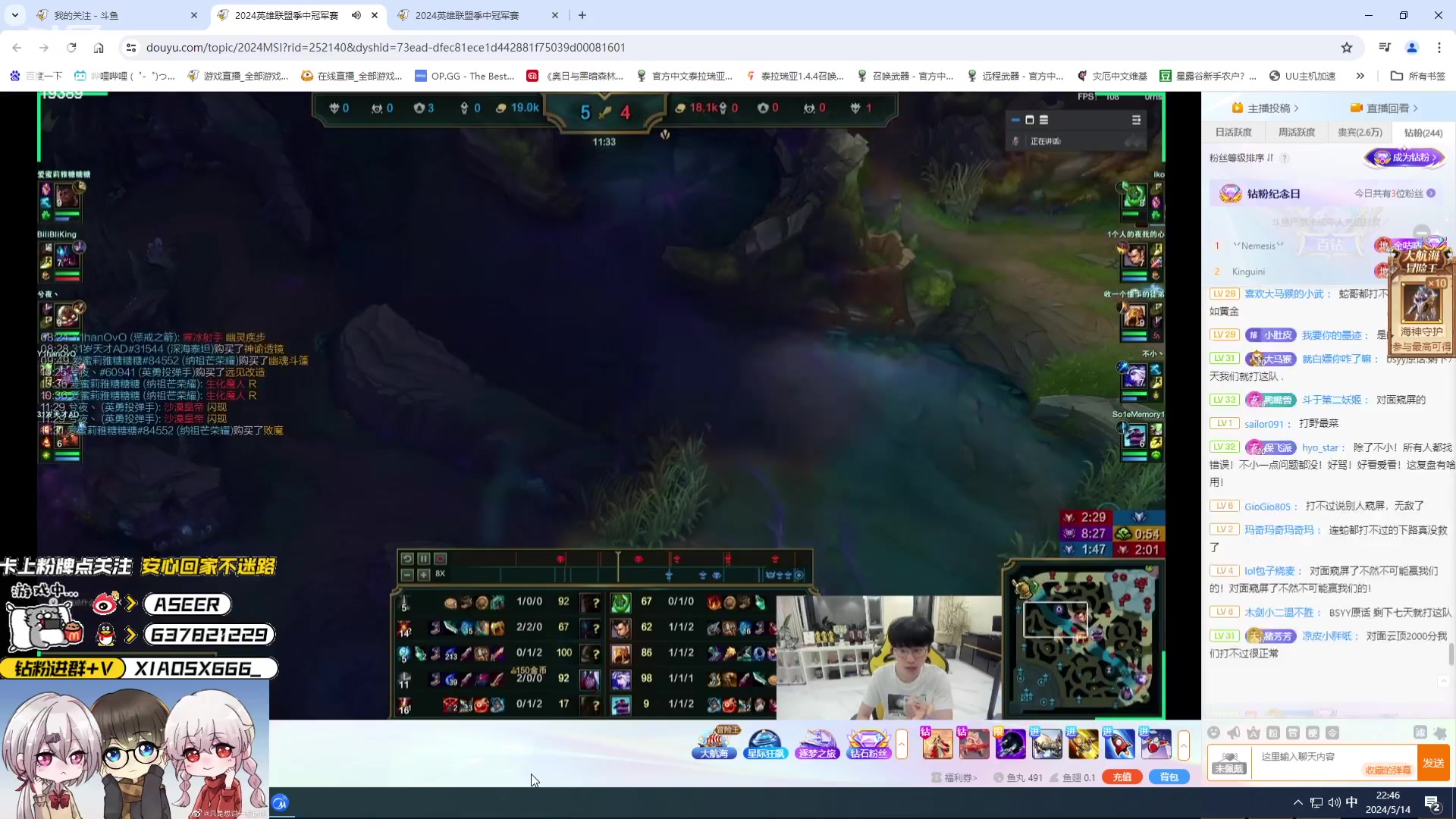1456x819 pixels.
Task: Open 主播投稿 streamer uploads link
Action: click(1266, 108)
